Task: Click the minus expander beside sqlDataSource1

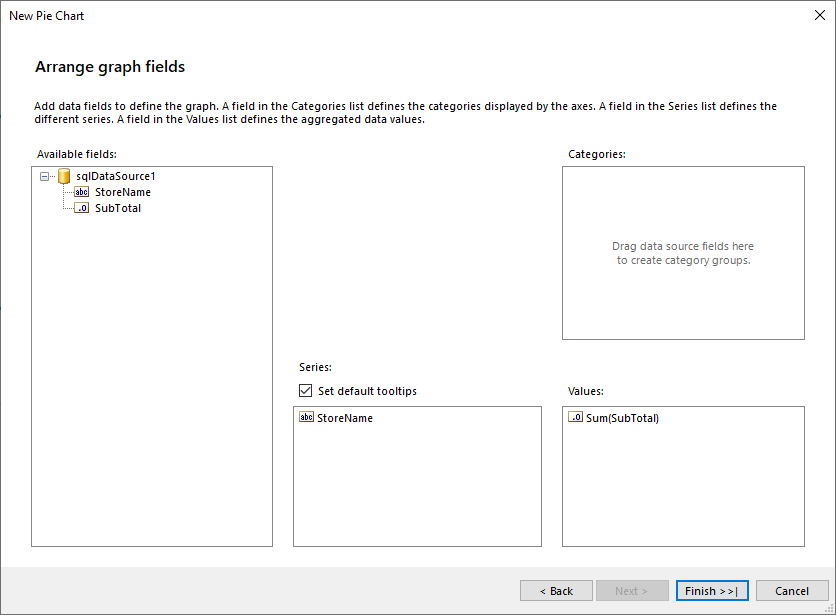Action: click(44, 176)
